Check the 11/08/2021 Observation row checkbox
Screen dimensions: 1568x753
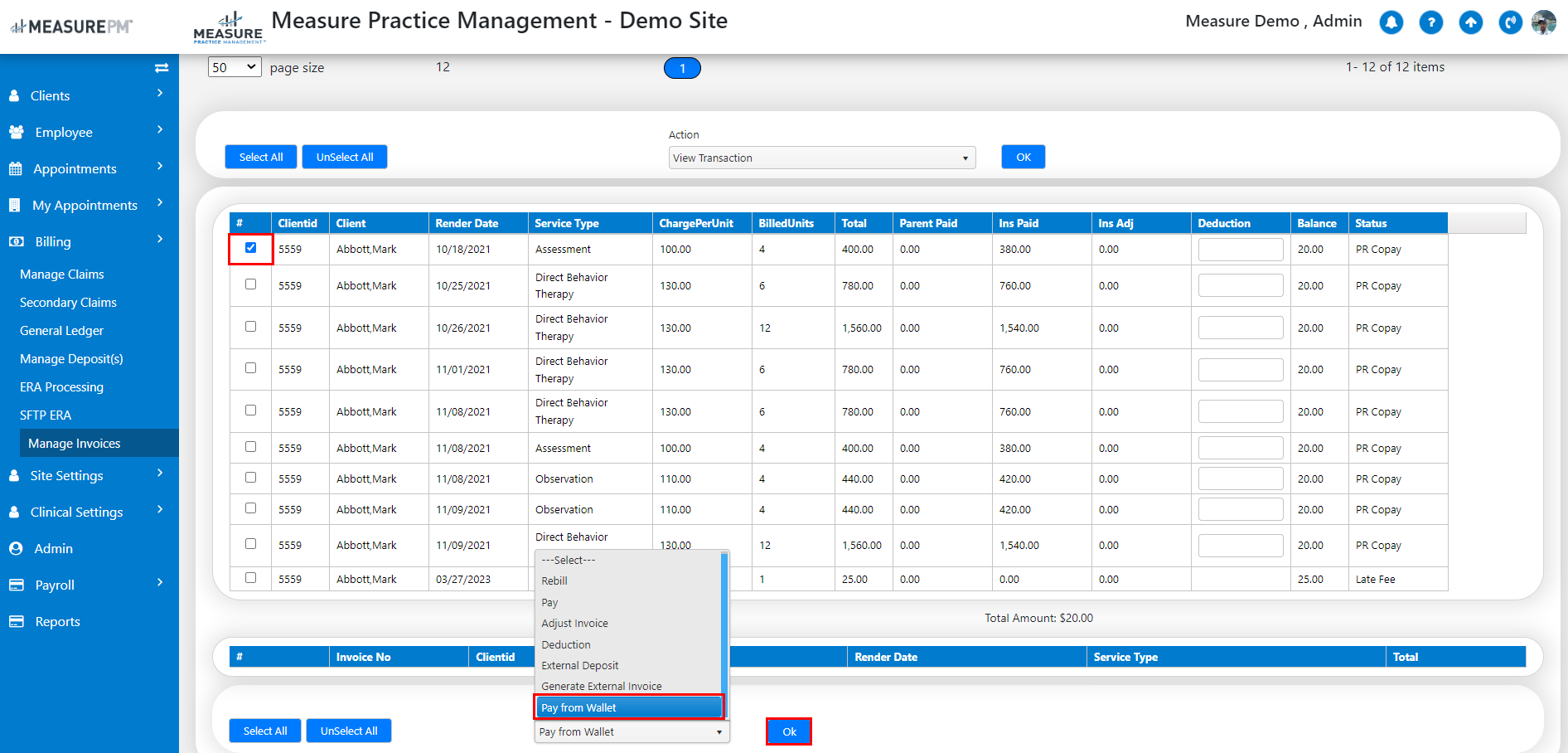click(x=250, y=477)
